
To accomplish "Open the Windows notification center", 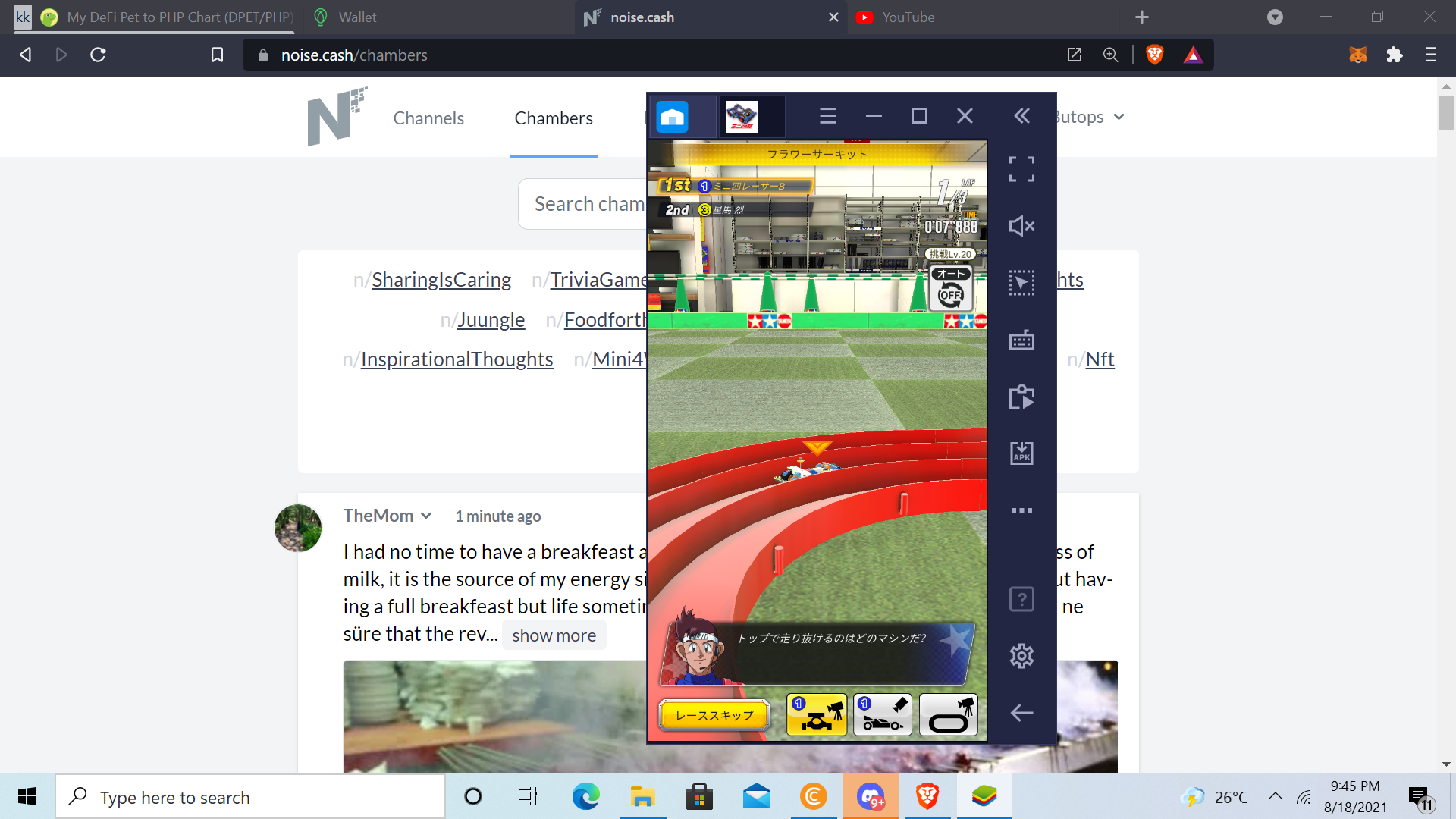I will pyautogui.click(x=1420, y=797).
